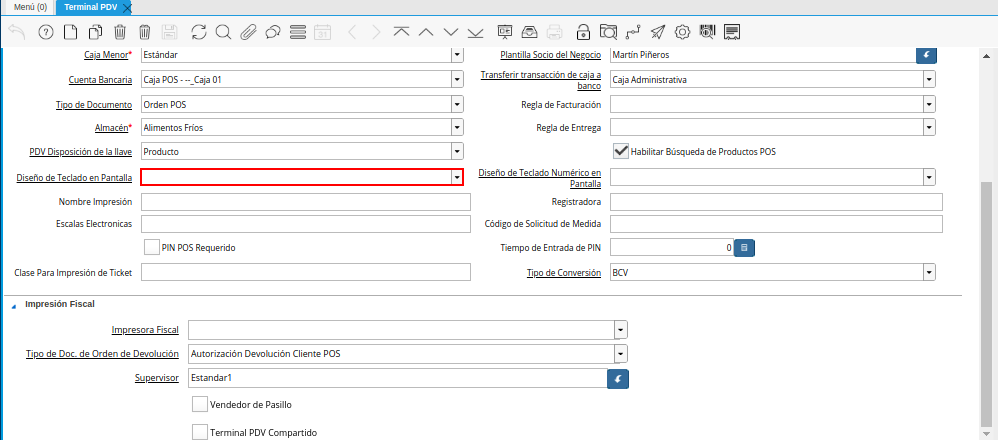Image resolution: width=998 pixels, height=441 pixels.
Task: Open the Active Workflows node icon
Action: click(x=632, y=32)
